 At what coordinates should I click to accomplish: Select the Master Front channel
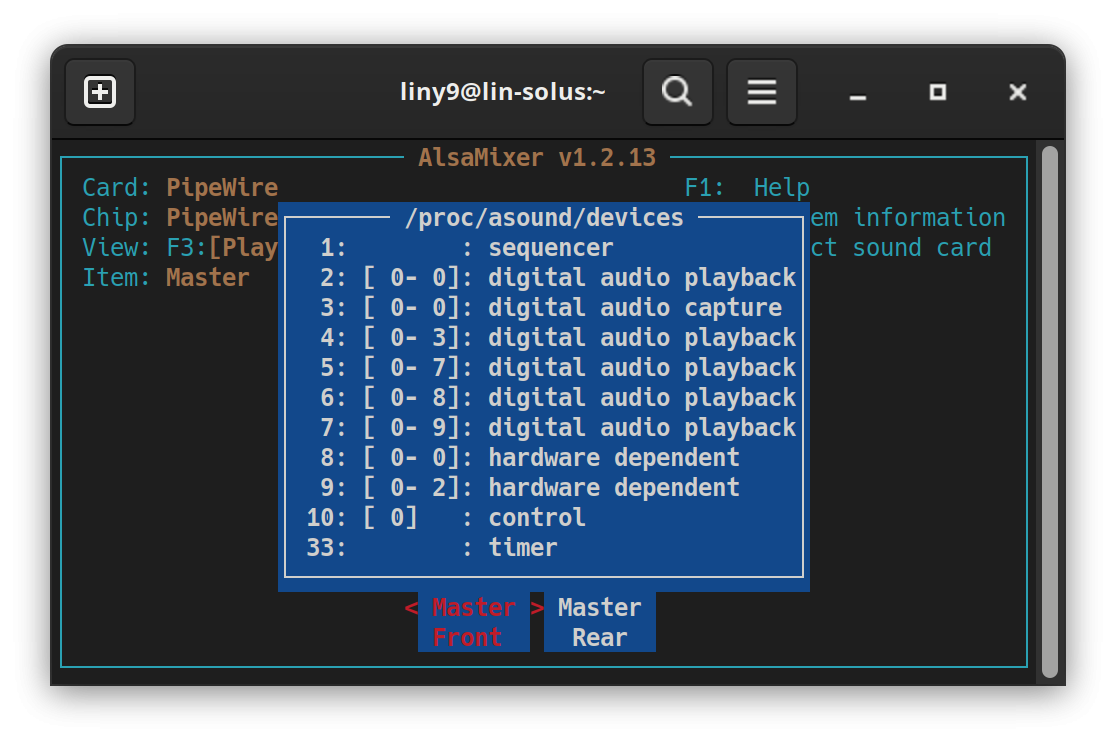pyautogui.click(x=474, y=622)
